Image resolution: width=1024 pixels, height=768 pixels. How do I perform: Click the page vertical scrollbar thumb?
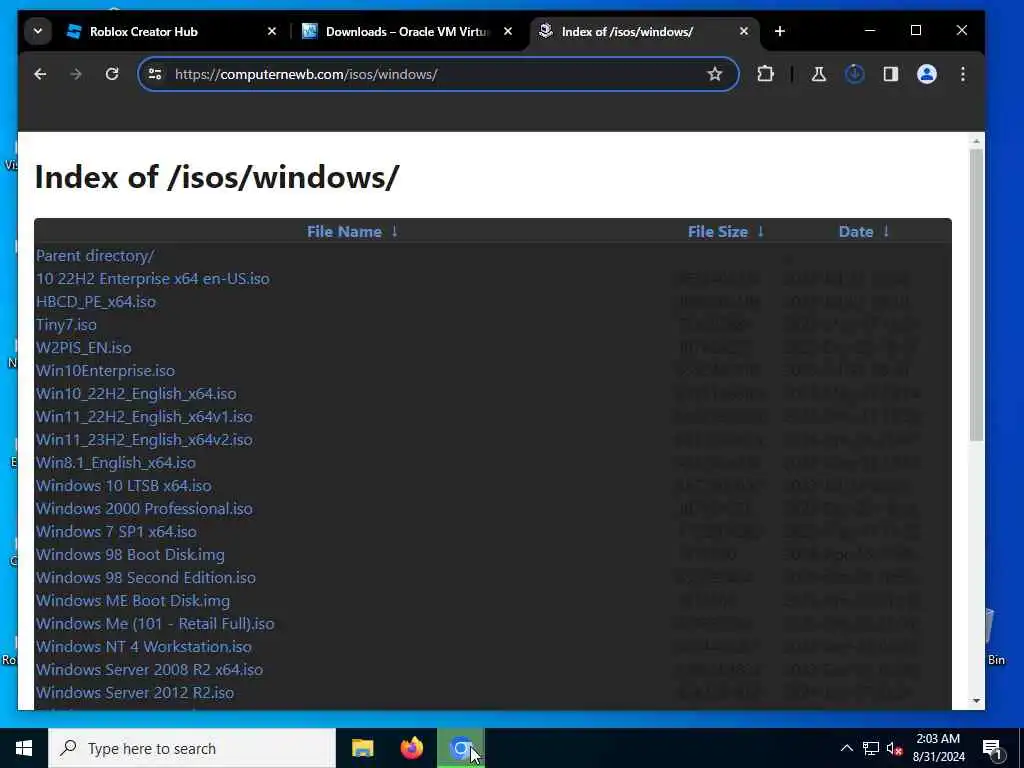pyautogui.click(x=976, y=294)
